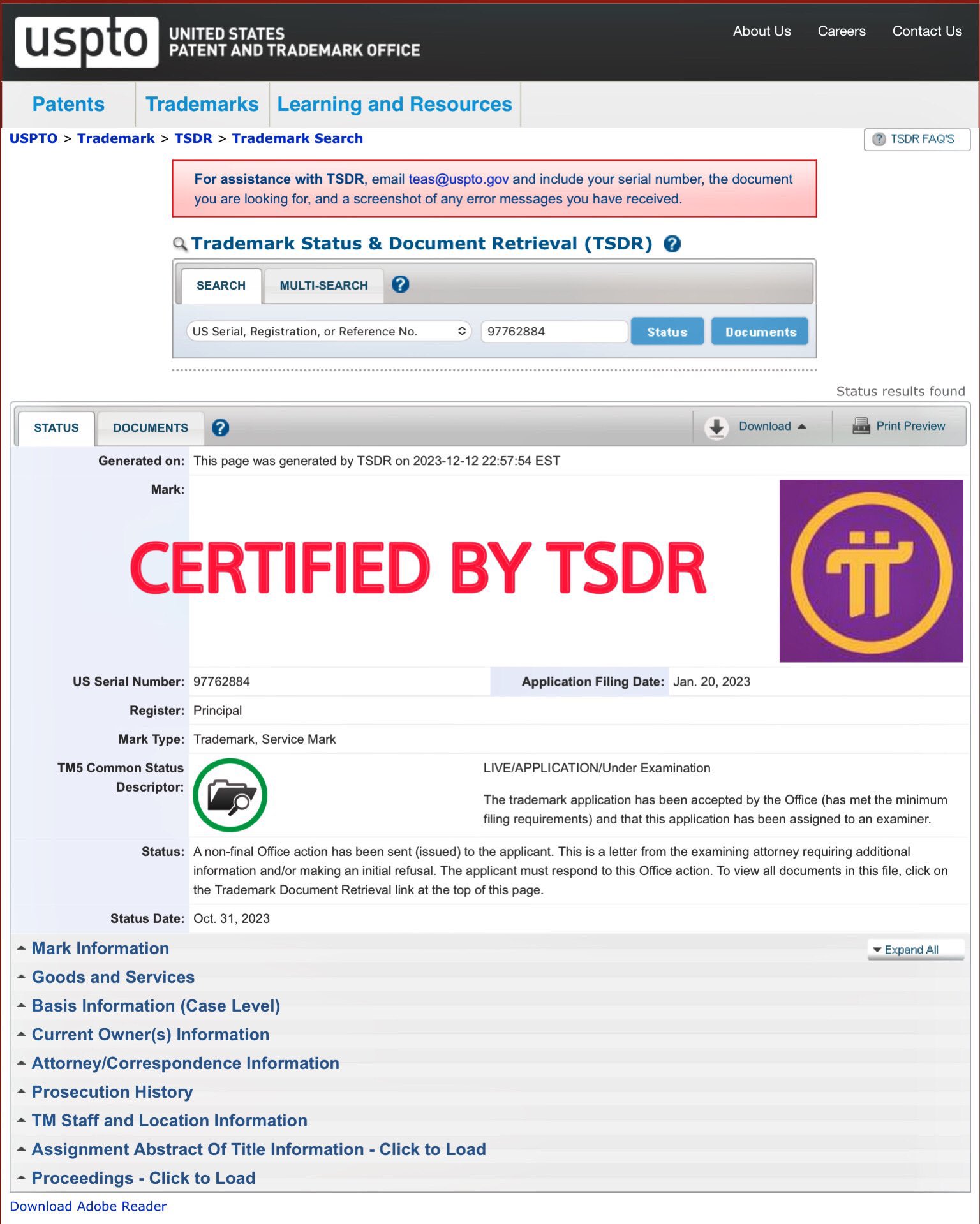The width and height of the screenshot is (980, 1224).
Task: Click the serial number value 97762884
Action: 221,681
